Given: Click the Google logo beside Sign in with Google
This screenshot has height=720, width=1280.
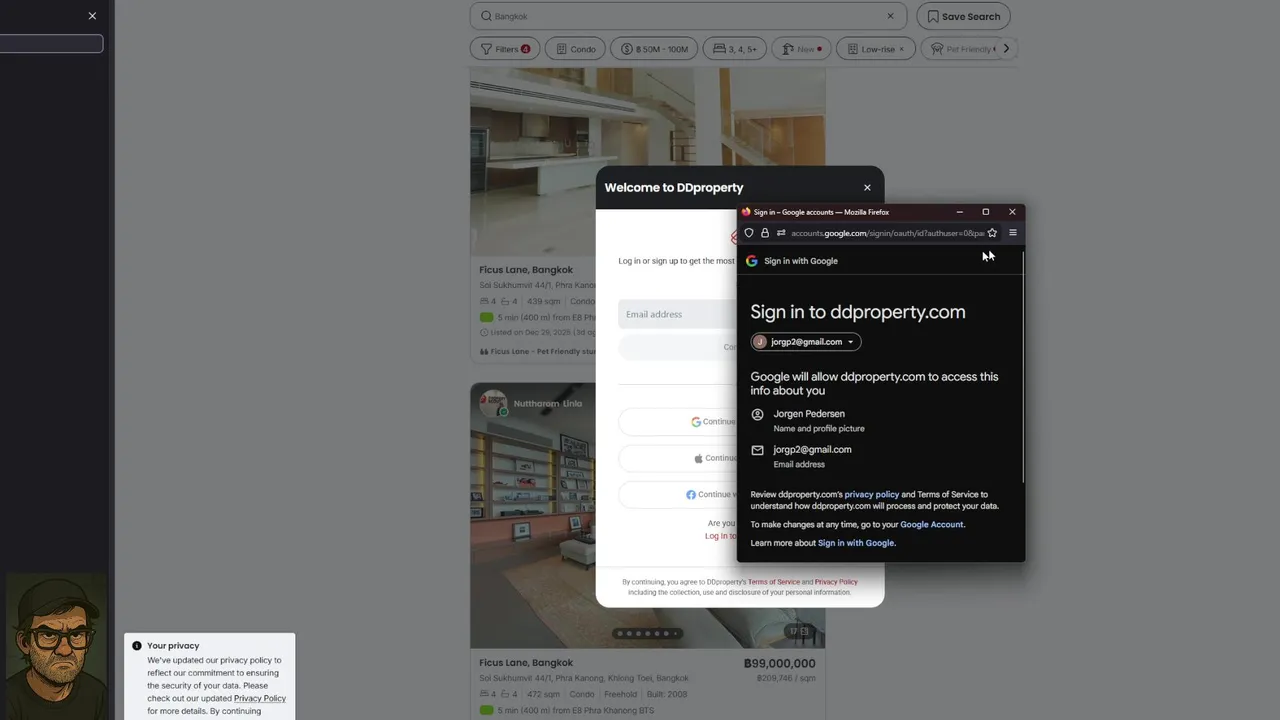Looking at the screenshot, I should point(752,261).
